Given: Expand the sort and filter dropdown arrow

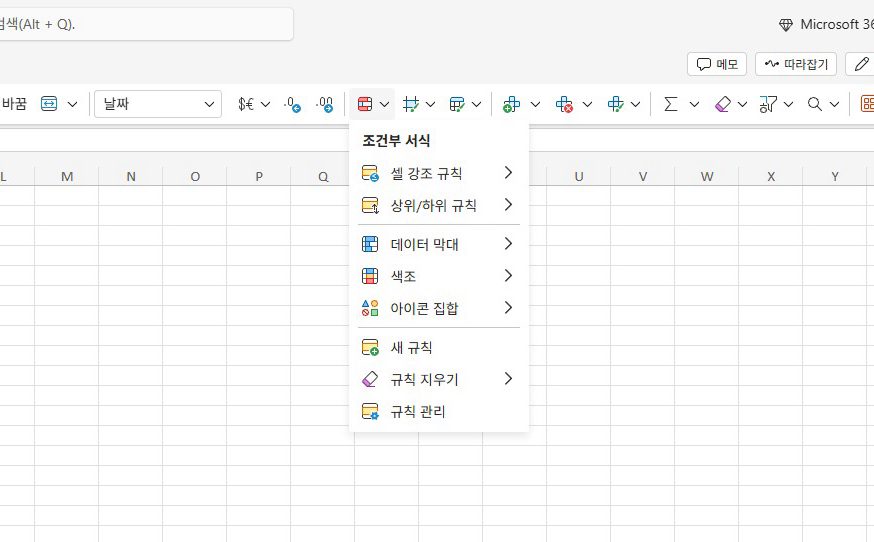Looking at the screenshot, I should click(788, 104).
